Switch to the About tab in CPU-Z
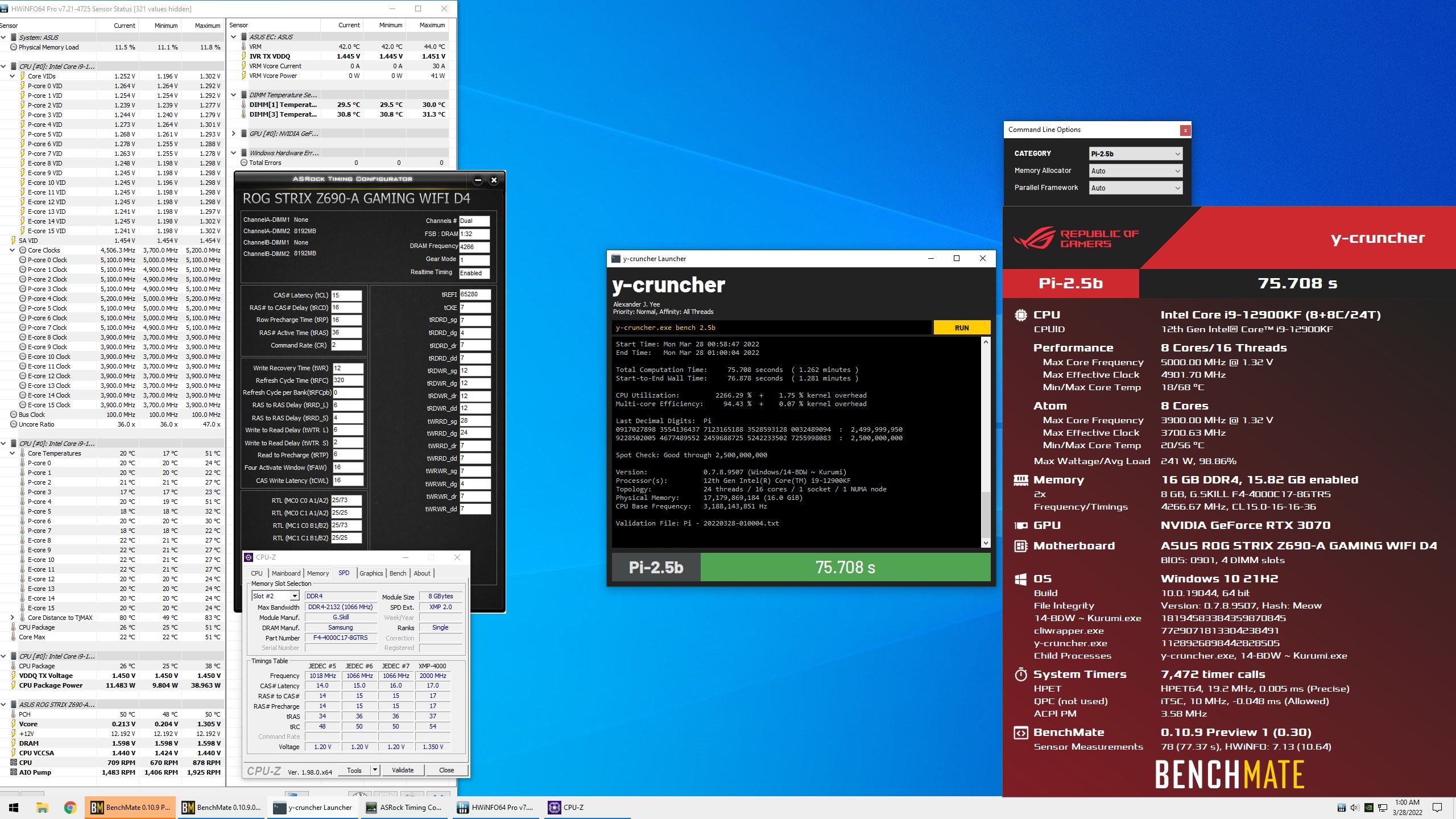Image resolution: width=1456 pixels, height=819 pixels. (x=422, y=573)
